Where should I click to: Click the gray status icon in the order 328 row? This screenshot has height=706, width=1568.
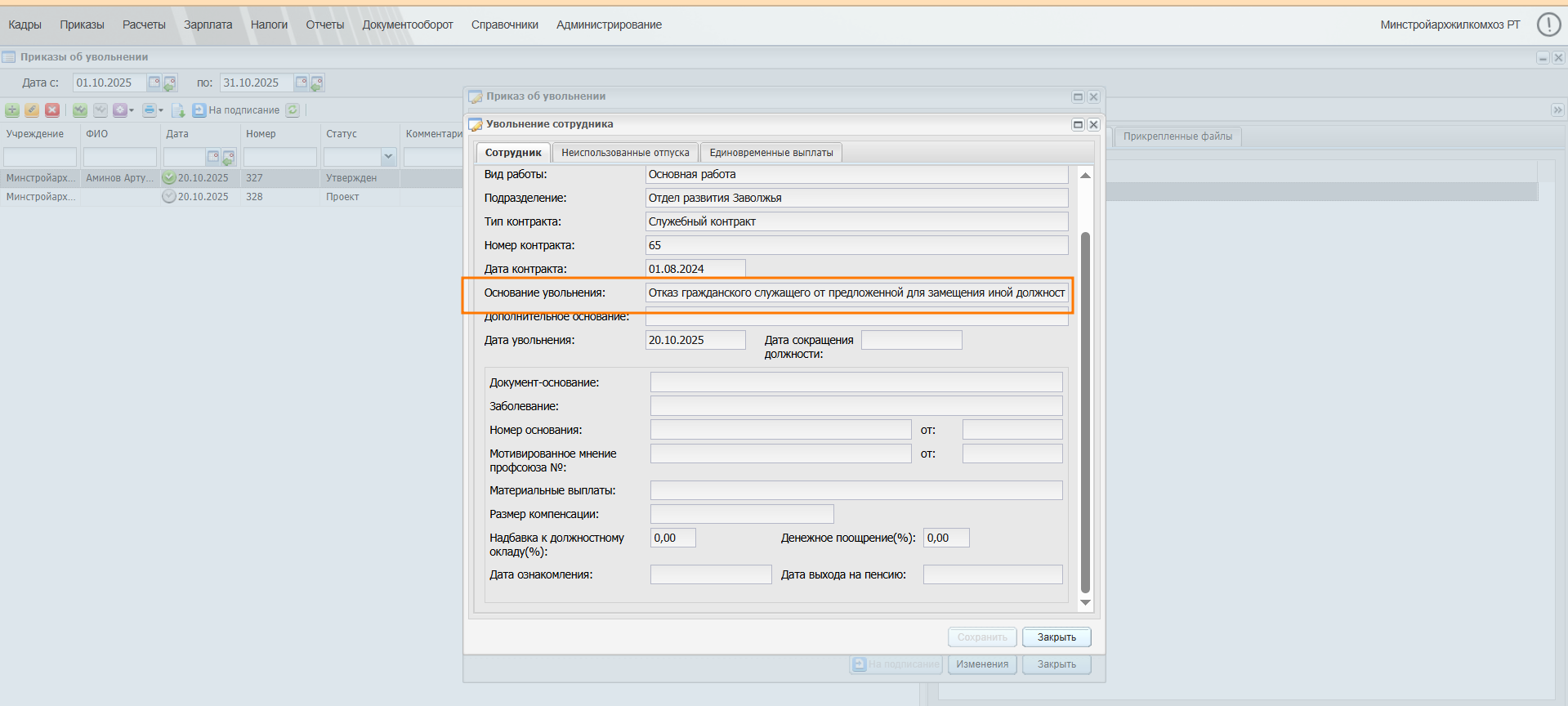click(x=169, y=196)
